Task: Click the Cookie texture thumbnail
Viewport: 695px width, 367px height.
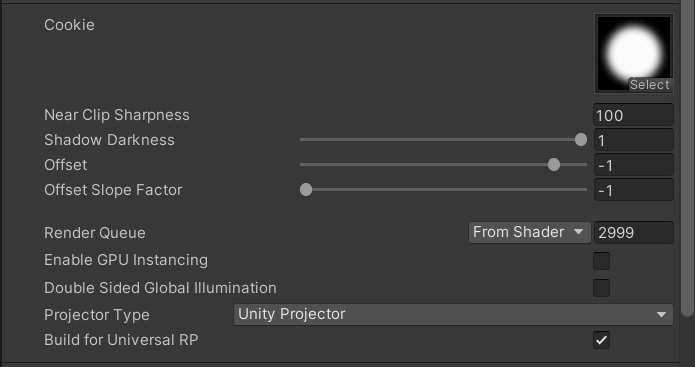Action: click(634, 53)
